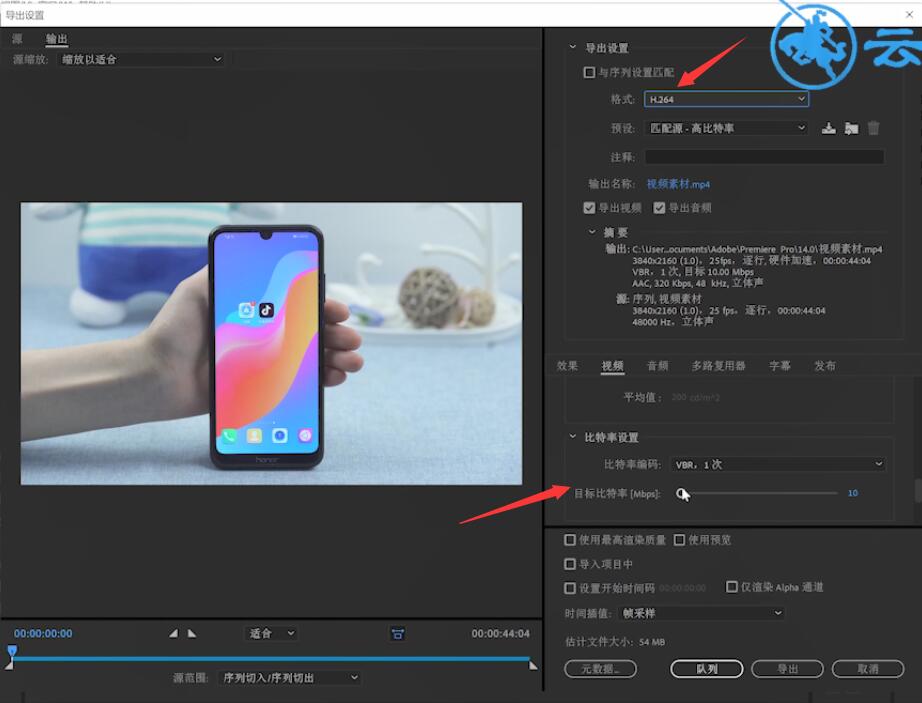
Task: Uncheck the Export Audio checkbox
Action: tap(659, 207)
